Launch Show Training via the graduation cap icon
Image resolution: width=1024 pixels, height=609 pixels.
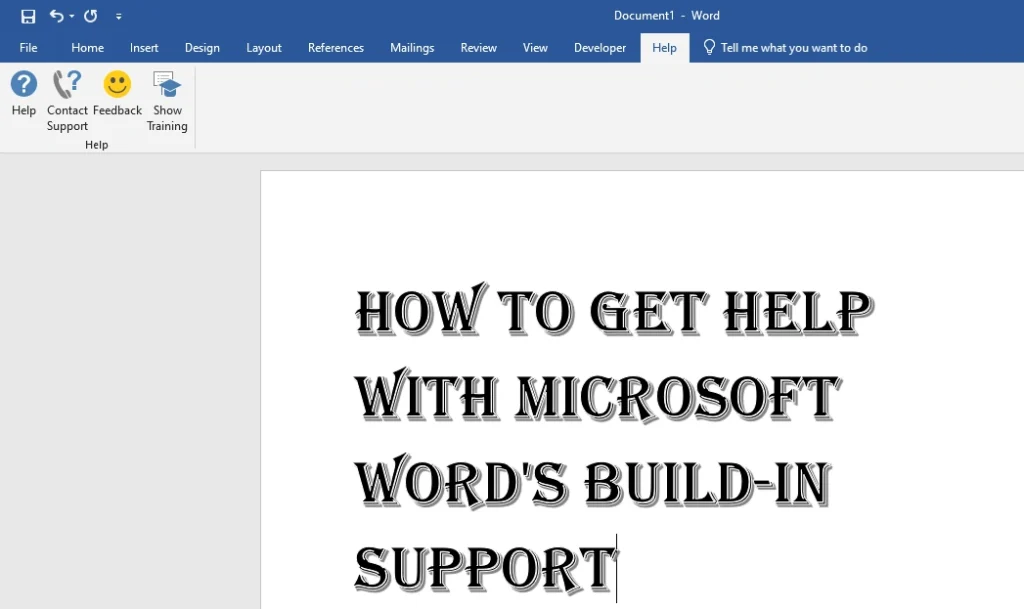tap(166, 85)
